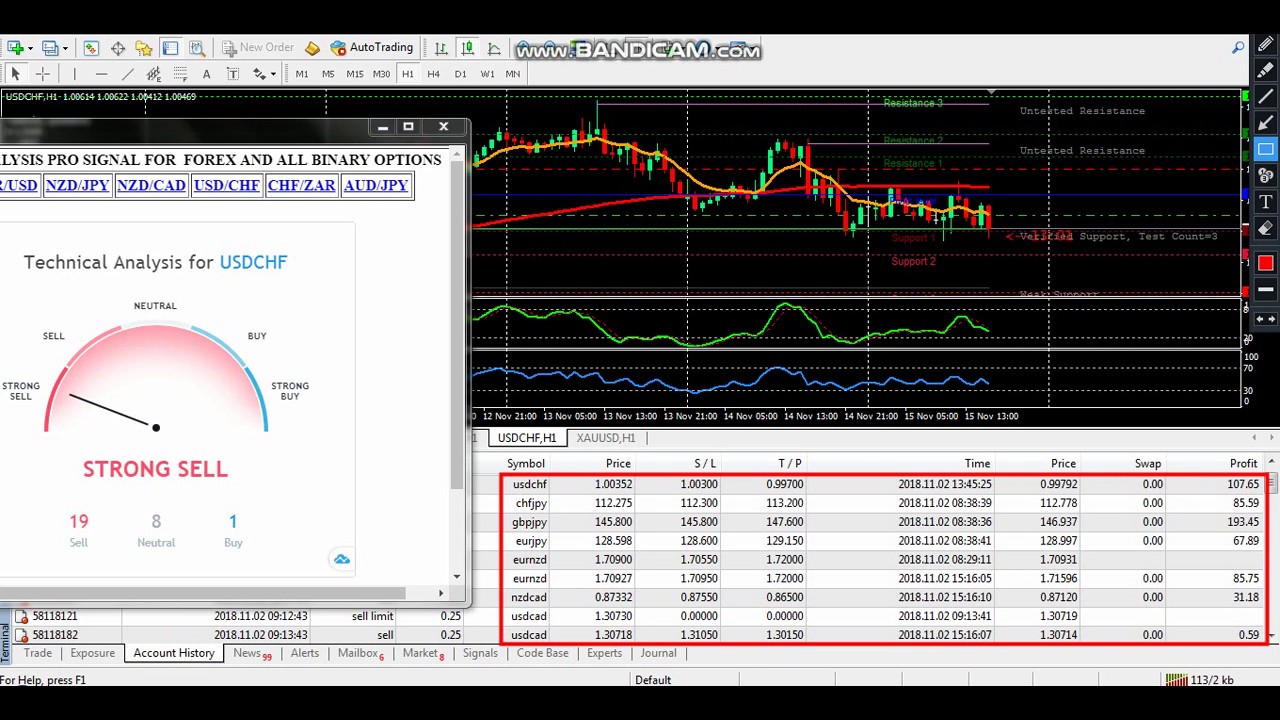Pick the red color swatch in Bandicam toolbar

coord(1266,263)
